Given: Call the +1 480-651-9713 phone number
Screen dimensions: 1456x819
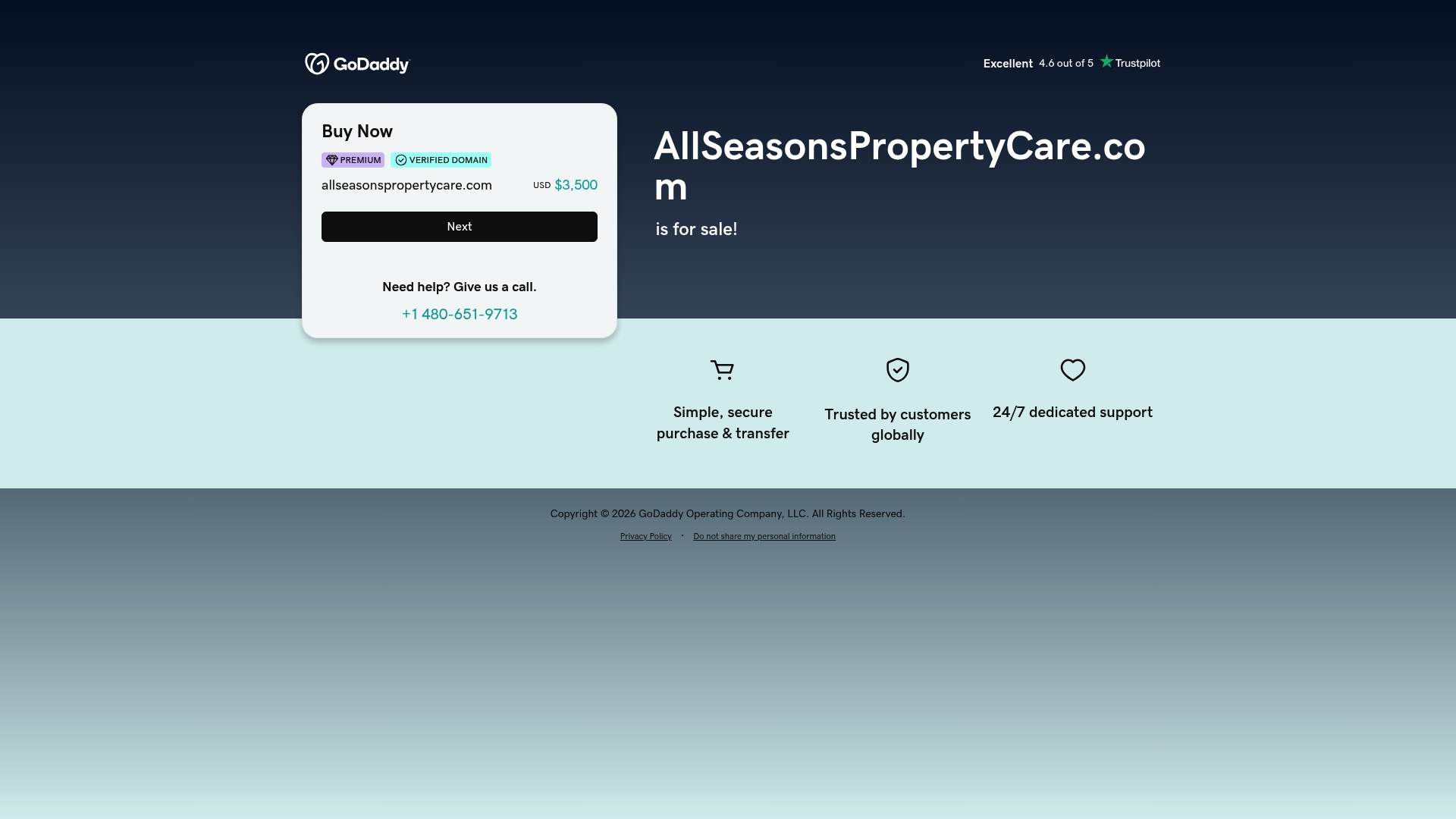Looking at the screenshot, I should click(459, 314).
